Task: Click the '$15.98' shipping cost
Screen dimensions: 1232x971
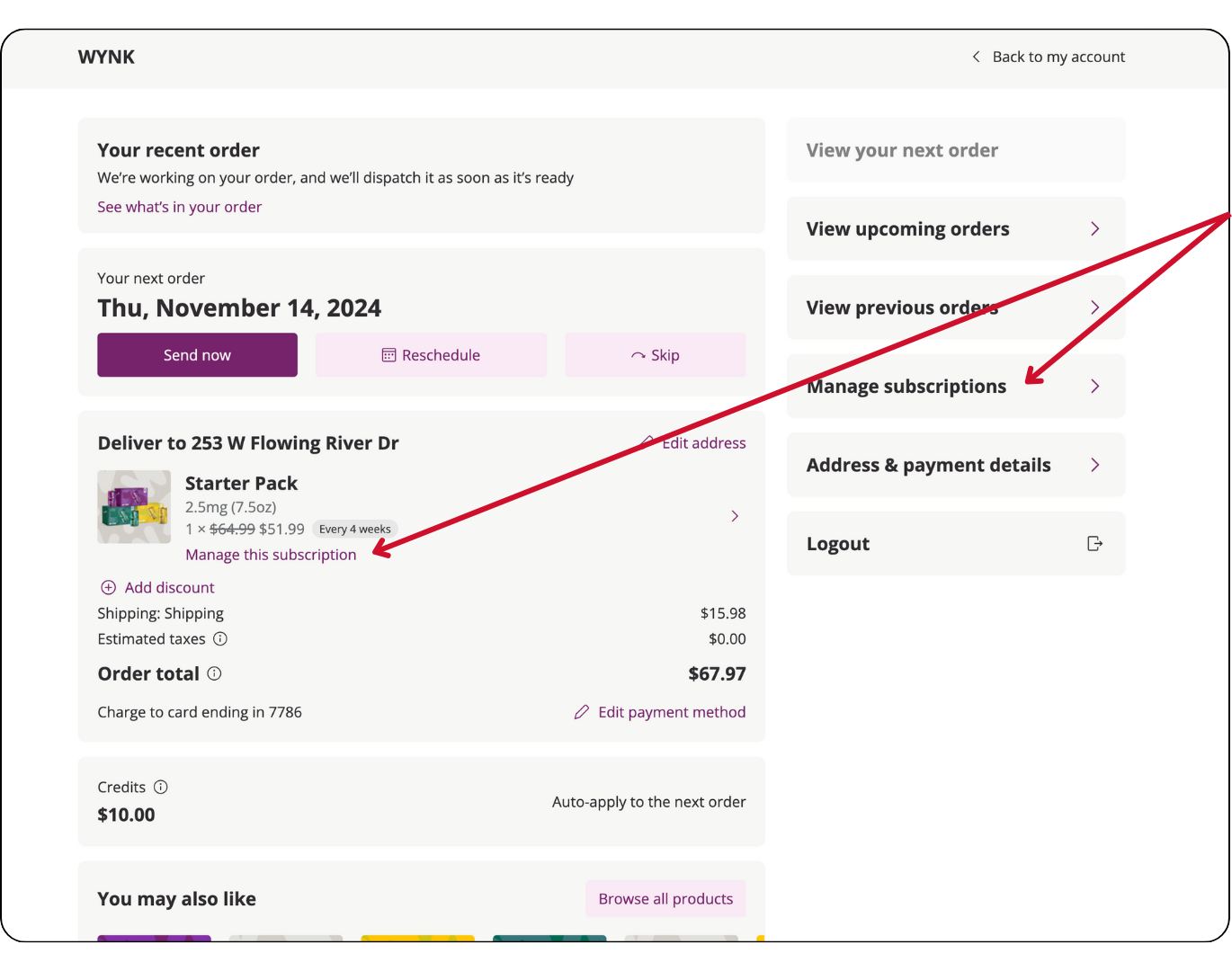Action: [x=723, y=613]
